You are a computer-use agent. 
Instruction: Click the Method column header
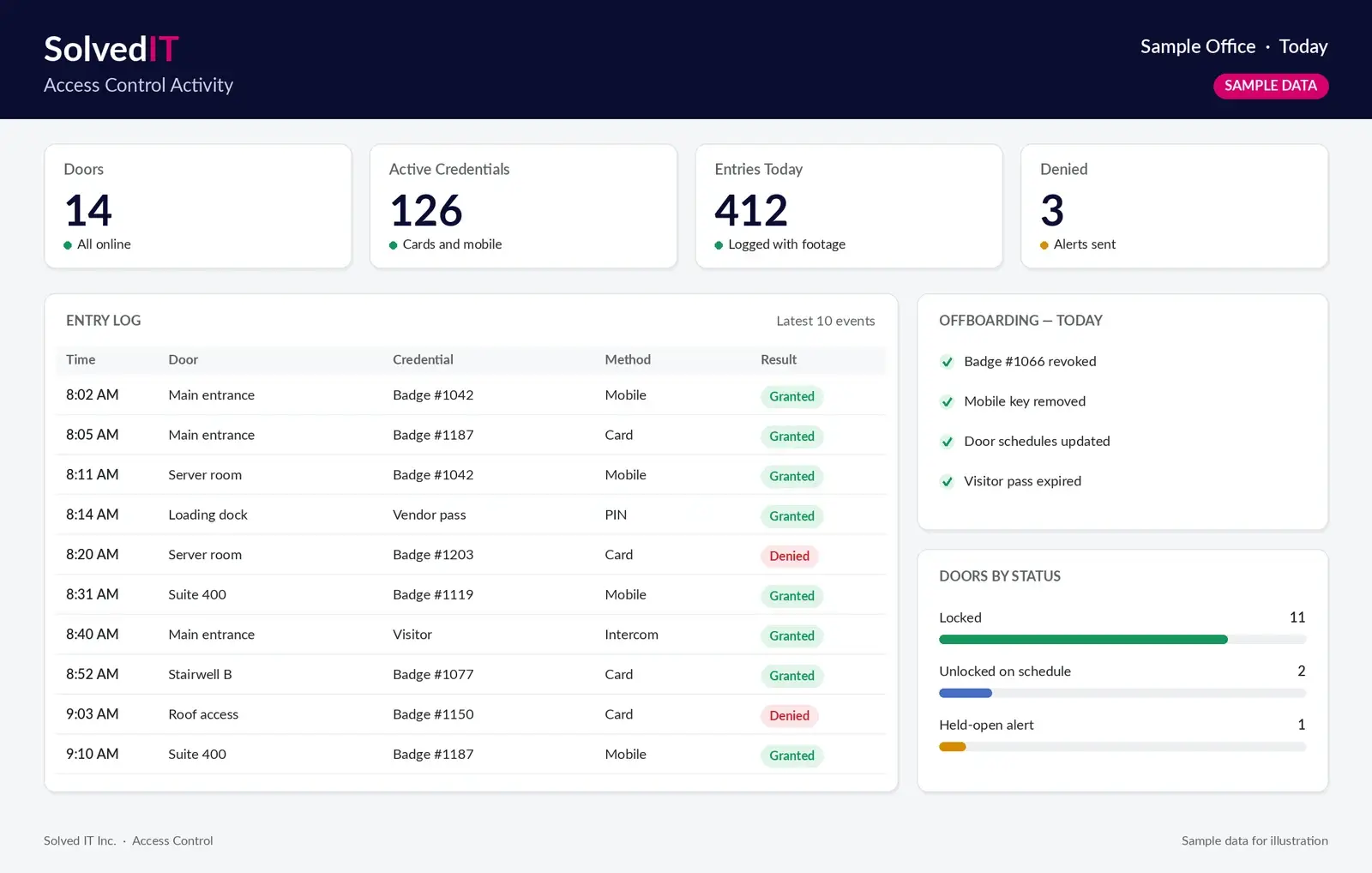coord(628,360)
